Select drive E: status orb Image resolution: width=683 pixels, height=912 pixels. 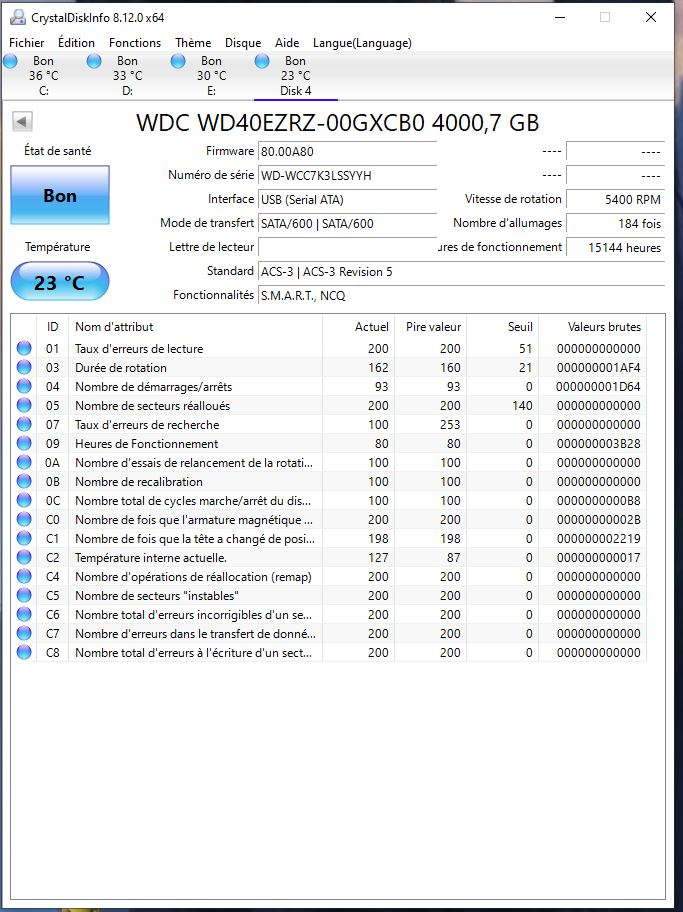point(179,62)
